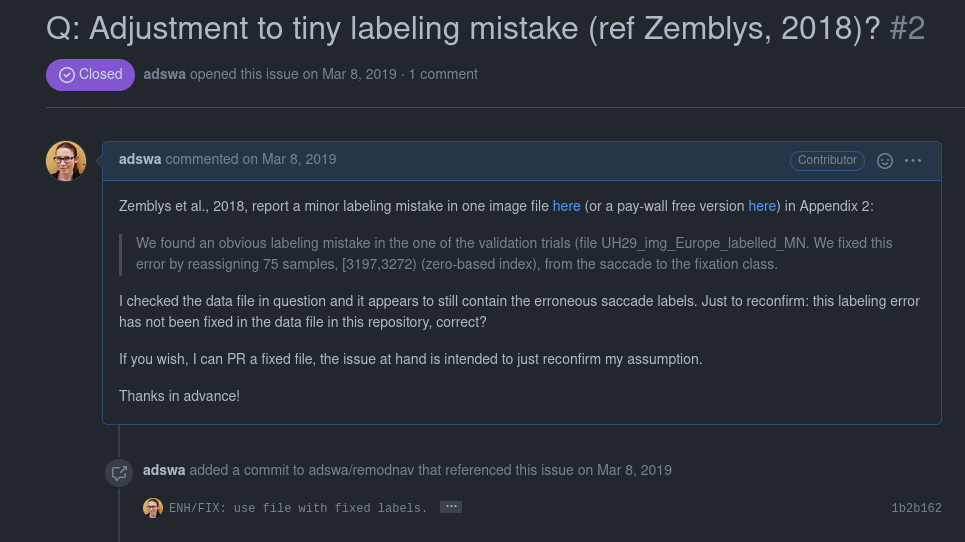Click adswa username next to "opened this issue"

[164, 74]
